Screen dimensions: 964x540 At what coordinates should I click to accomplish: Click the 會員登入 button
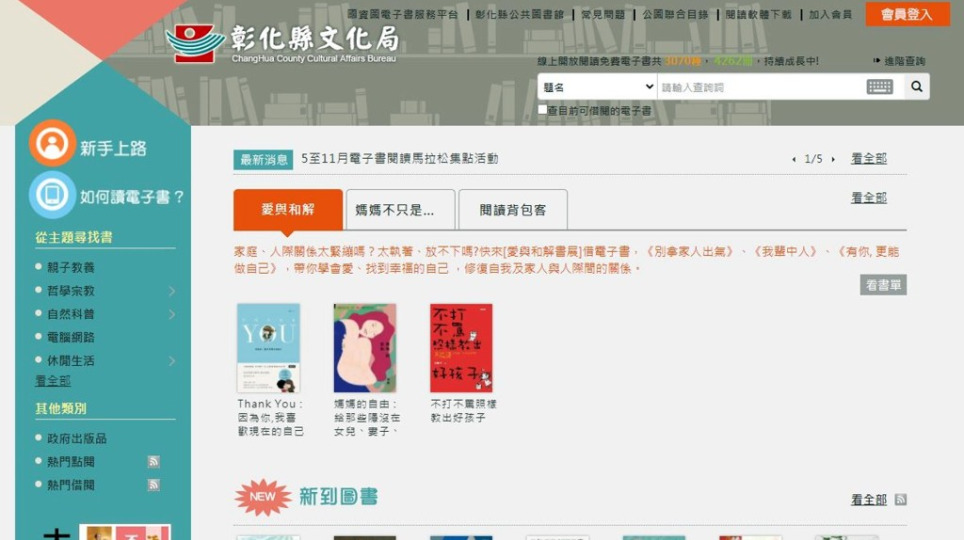pyautogui.click(x=907, y=14)
